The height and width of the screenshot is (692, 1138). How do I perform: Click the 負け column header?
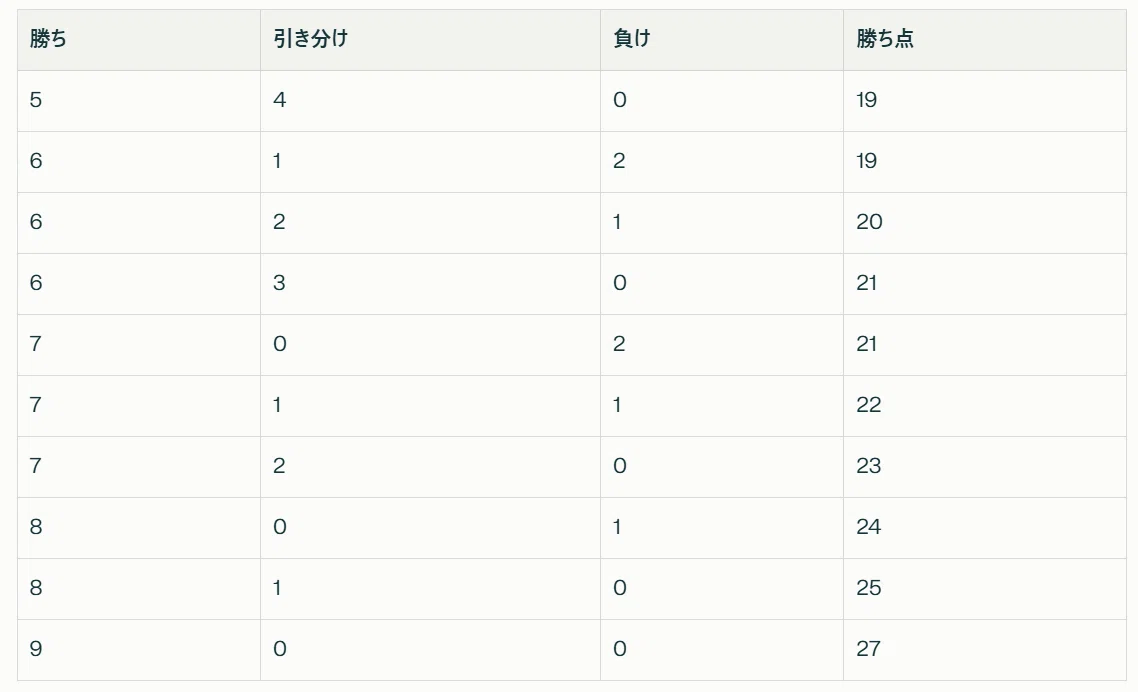(721, 40)
